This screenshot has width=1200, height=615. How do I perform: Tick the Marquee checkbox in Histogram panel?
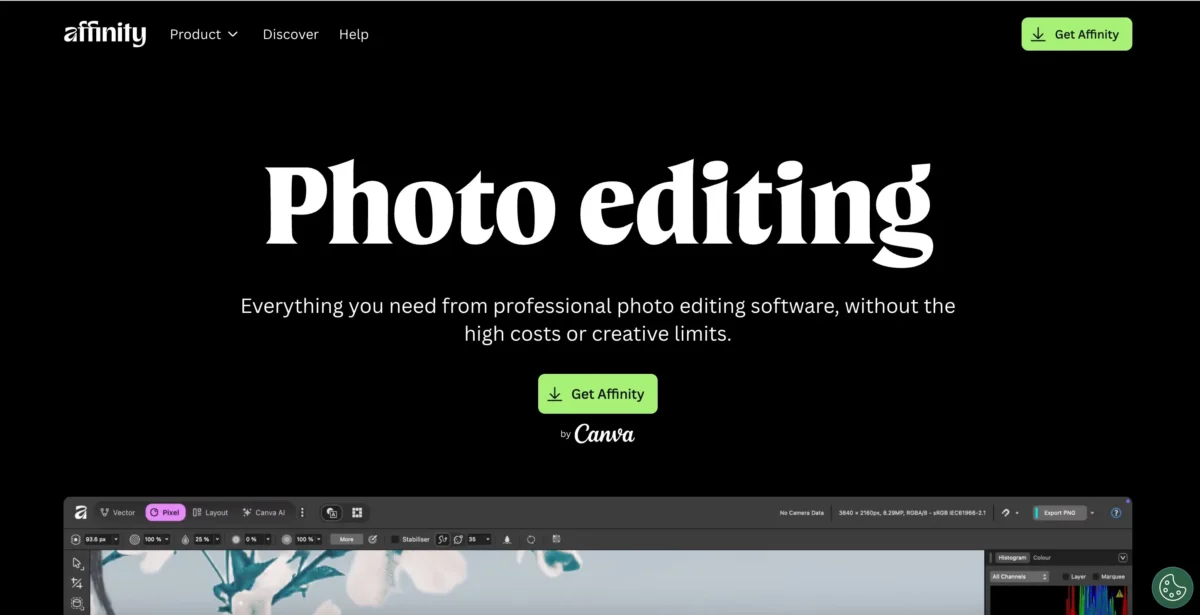(x=1097, y=577)
